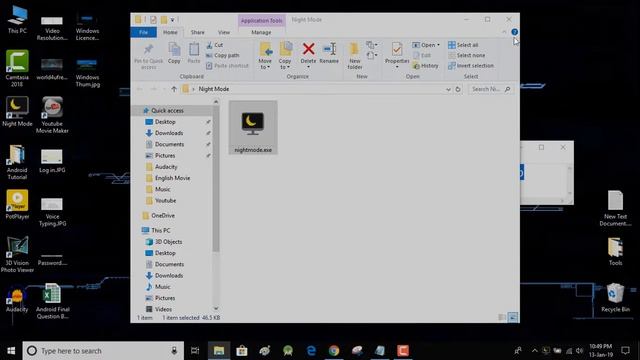Open Microsoft Edge from taskbar

(311, 351)
